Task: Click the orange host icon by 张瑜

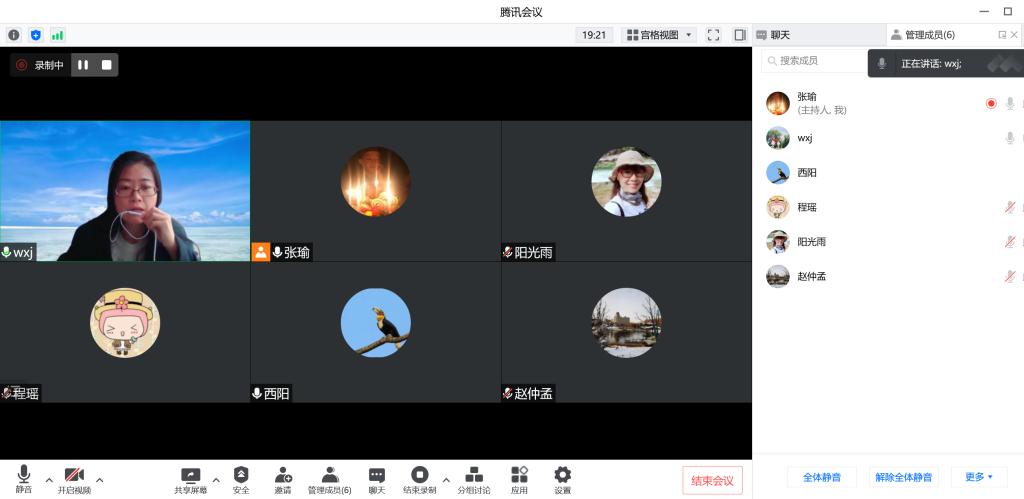Action: click(261, 252)
